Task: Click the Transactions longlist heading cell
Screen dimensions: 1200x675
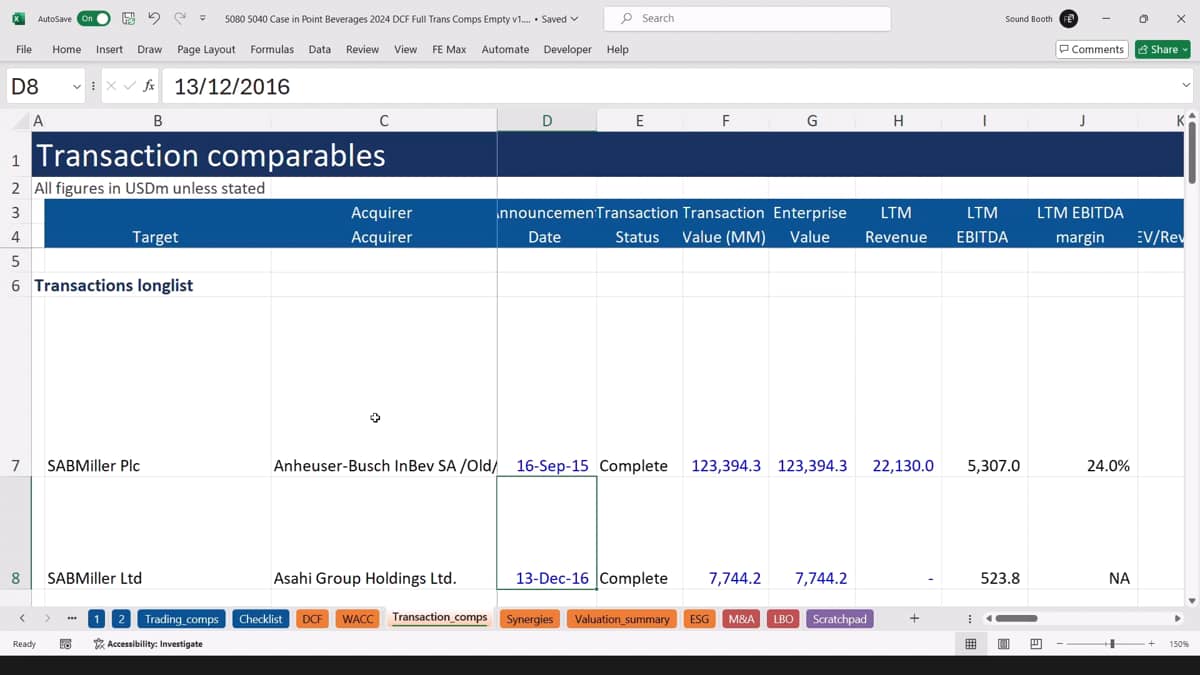Action: click(x=114, y=285)
